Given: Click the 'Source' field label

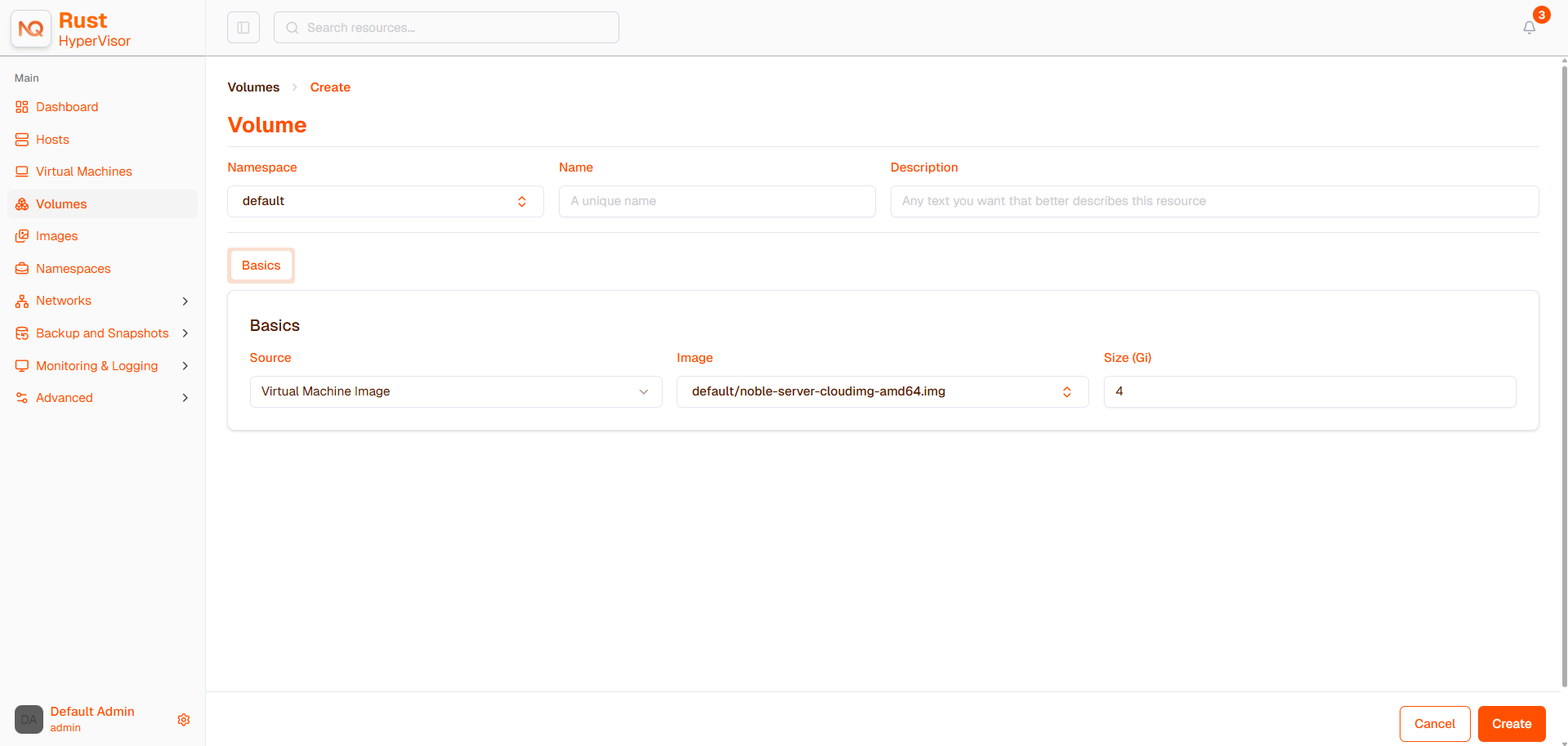Looking at the screenshot, I should (x=270, y=358).
